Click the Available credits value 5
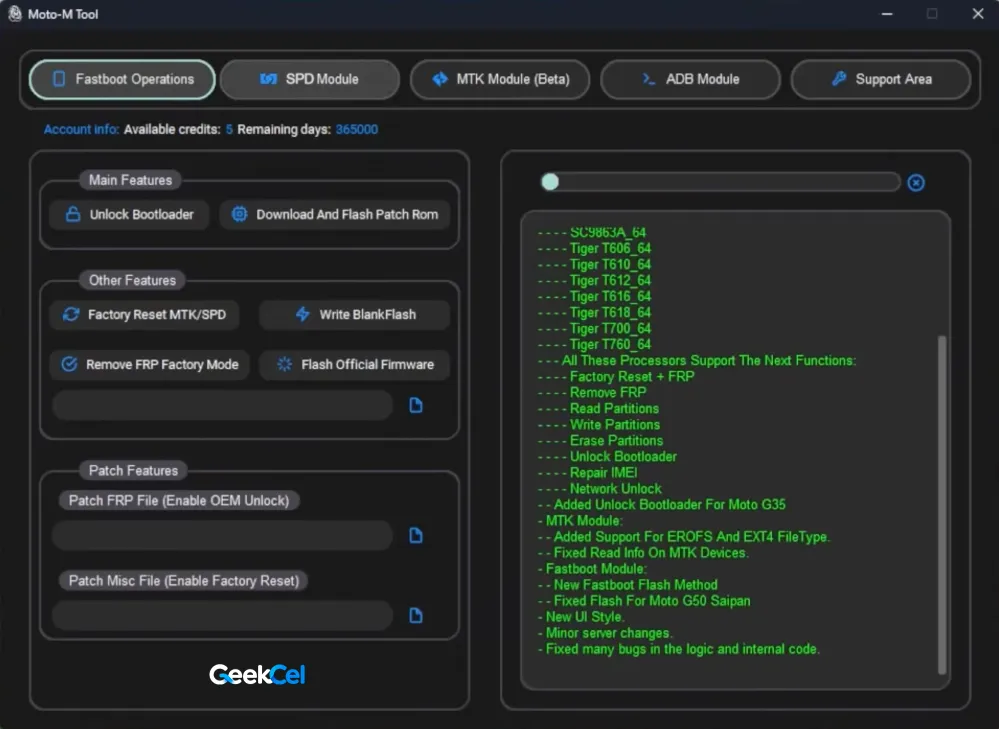The height and width of the screenshot is (729, 999). pyautogui.click(x=229, y=129)
